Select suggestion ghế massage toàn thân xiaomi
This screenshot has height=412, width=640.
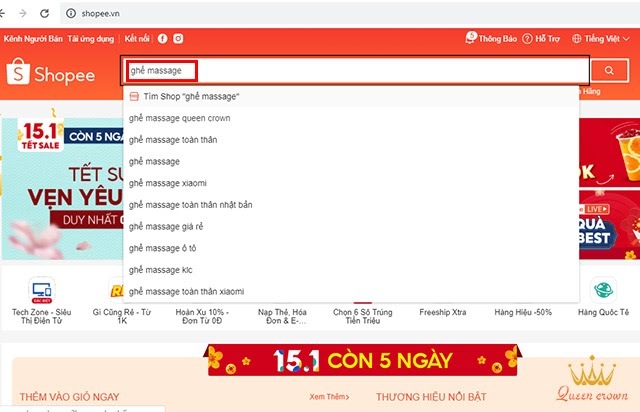tap(351, 291)
